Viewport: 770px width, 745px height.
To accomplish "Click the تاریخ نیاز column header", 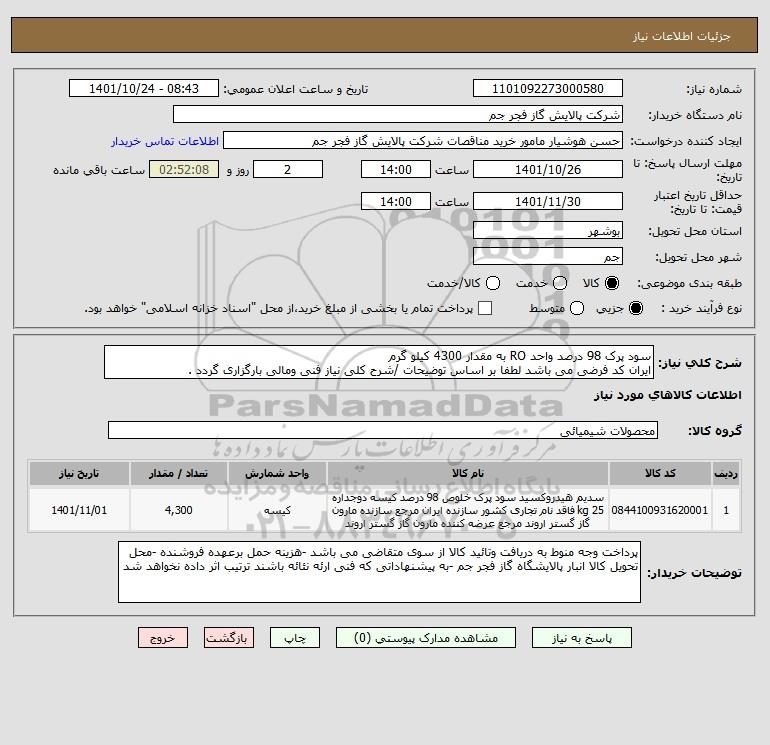I will (79, 473).
